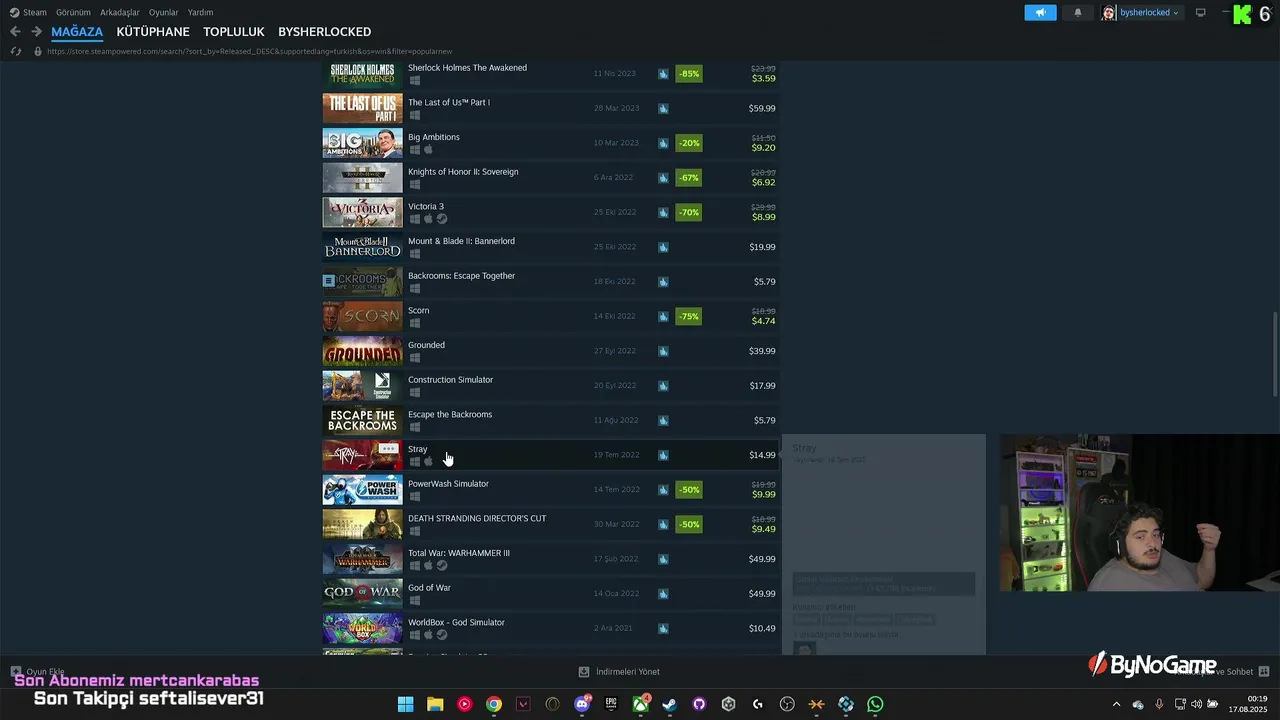1280x720 pixels.
Task: Click the PowerWash Simulator thumbnail
Action: click(362, 490)
